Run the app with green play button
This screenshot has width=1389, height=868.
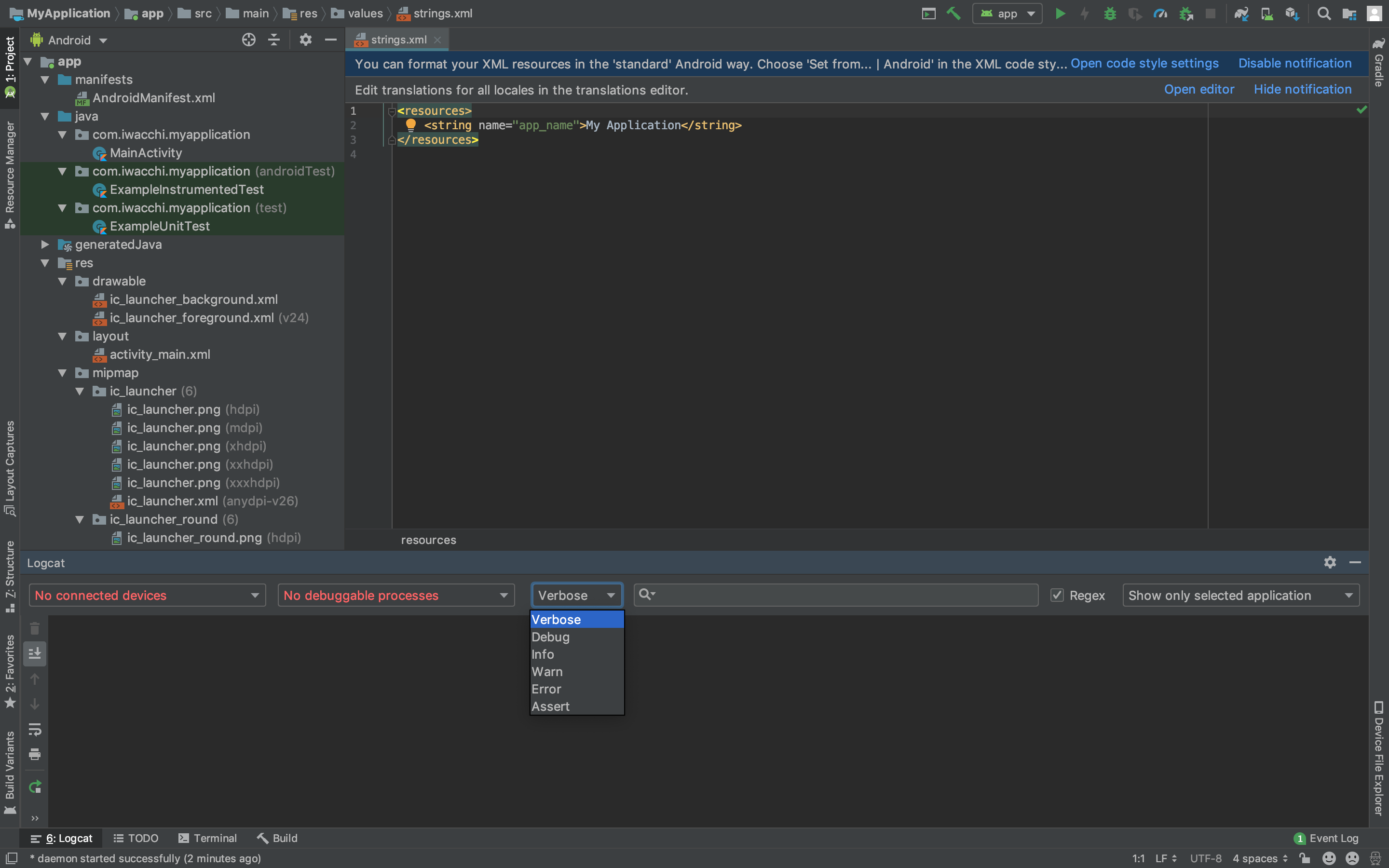pos(1060,14)
